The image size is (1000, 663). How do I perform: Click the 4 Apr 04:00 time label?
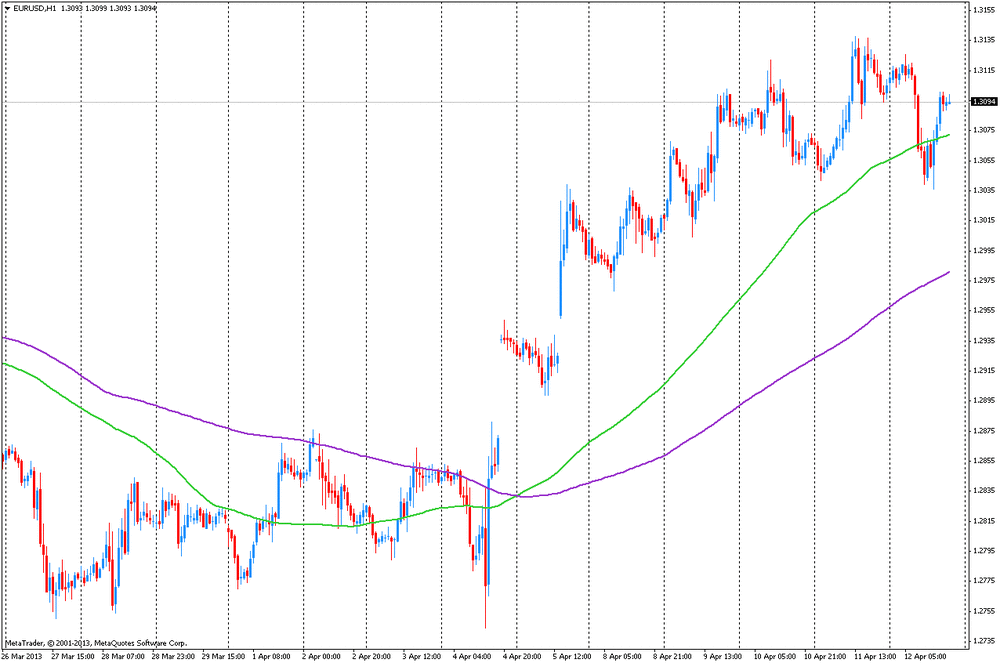tap(472, 656)
